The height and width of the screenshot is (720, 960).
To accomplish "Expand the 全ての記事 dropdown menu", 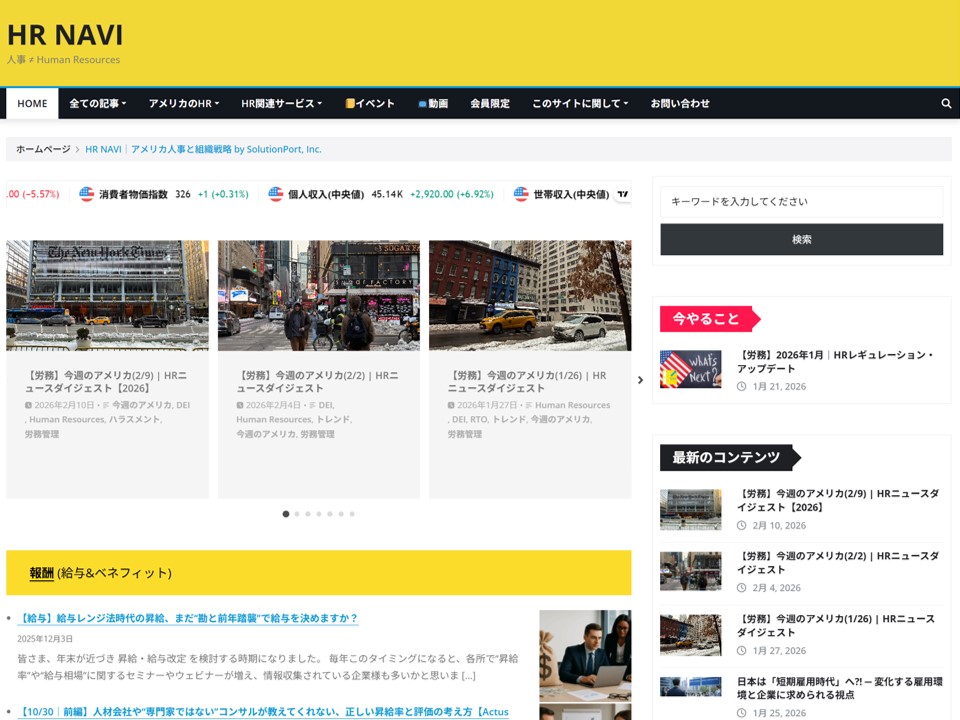I will point(97,103).
